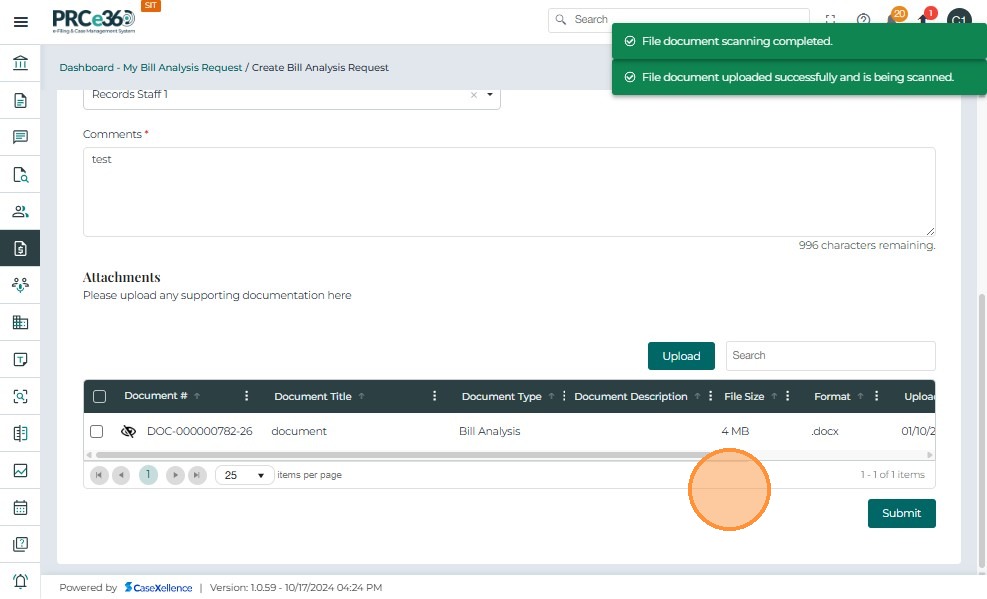The width and height of the screenshot is (987, 599).
Task: Toggle visibility eye icon on document row
Action: pyautogui.click(x=128, y=432)
